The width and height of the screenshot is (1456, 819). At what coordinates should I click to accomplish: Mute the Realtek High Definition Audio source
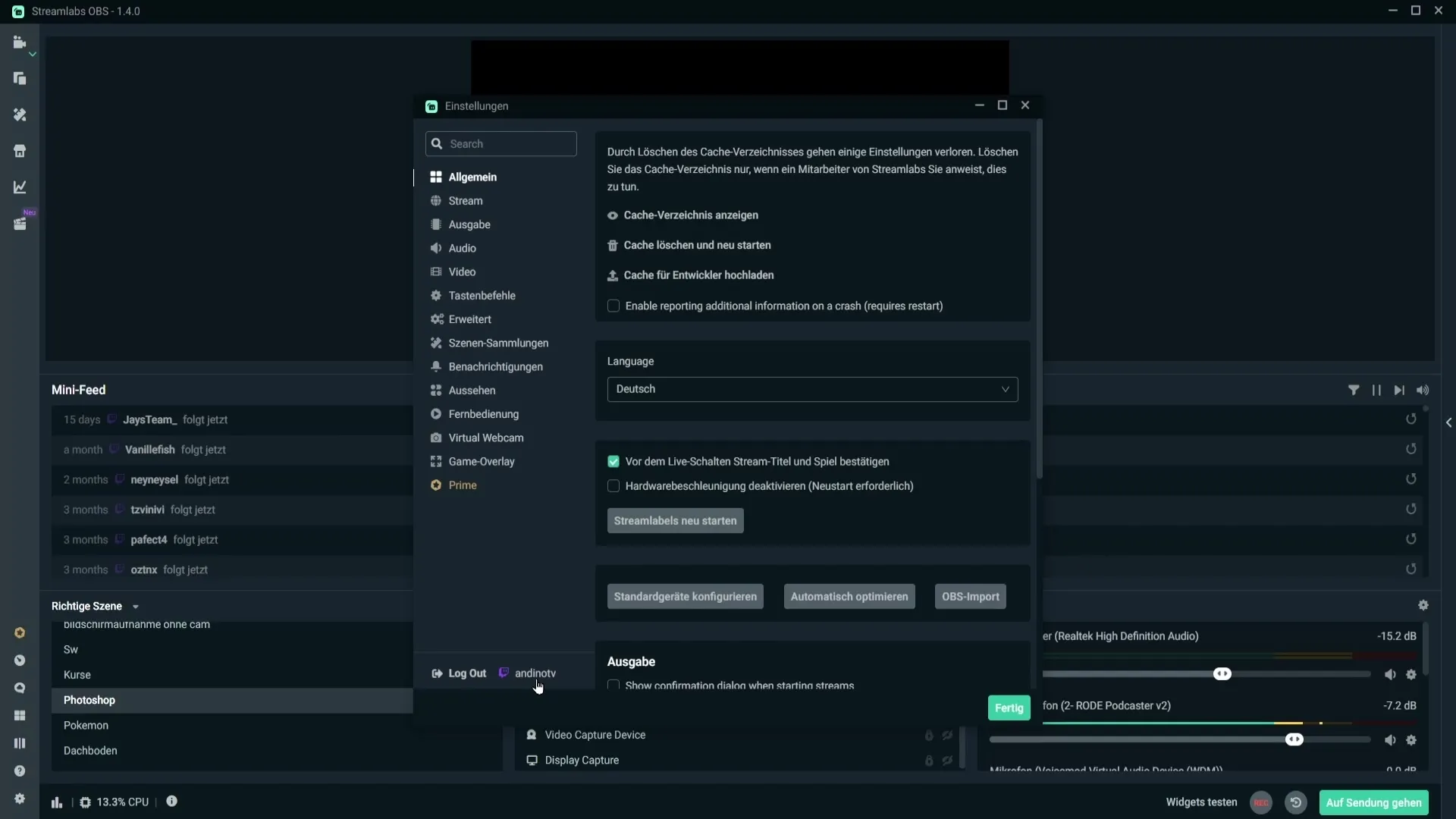pos(1390,674)
